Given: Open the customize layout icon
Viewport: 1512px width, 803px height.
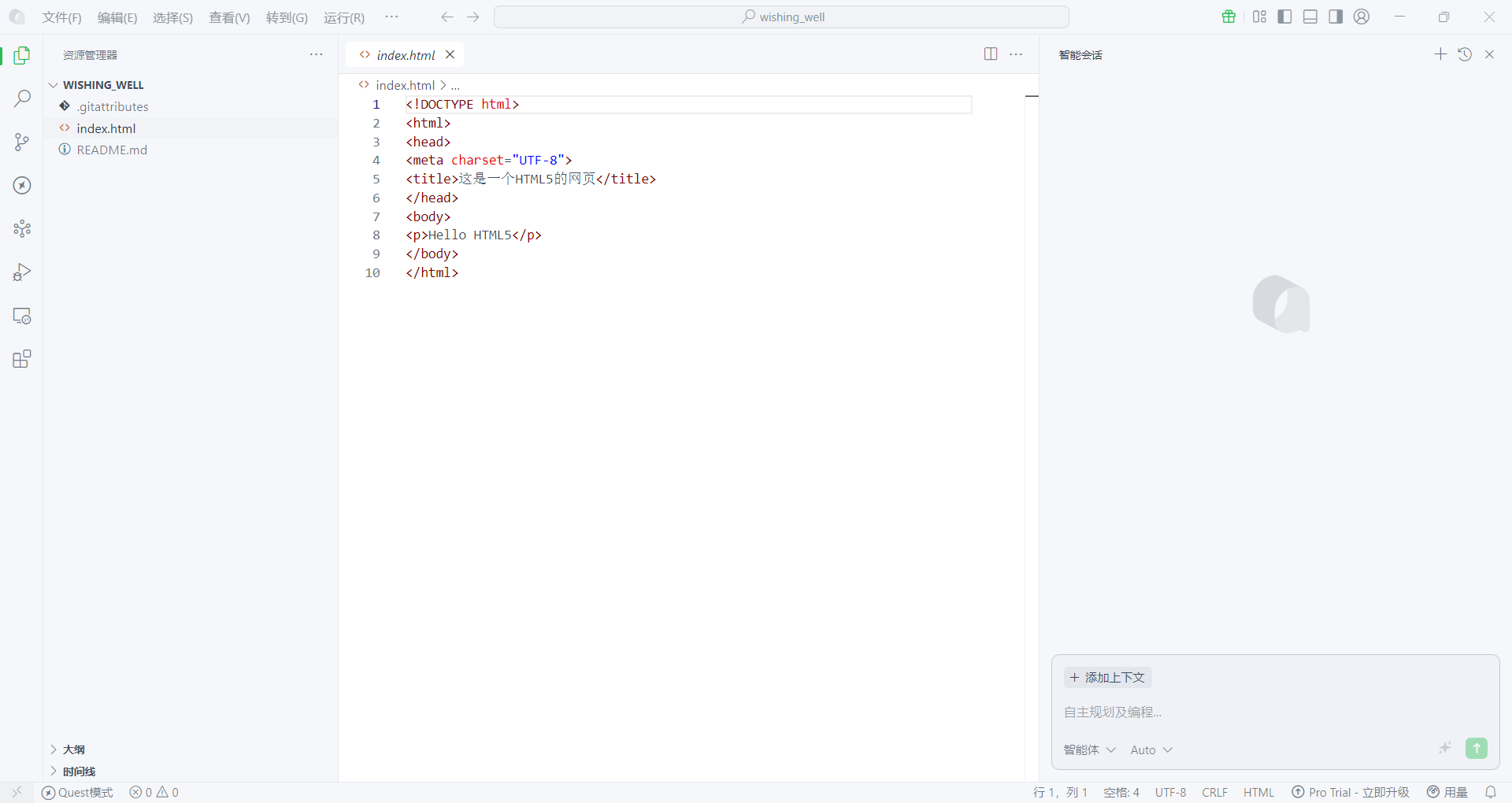Looking at the screenshot, I should tap(1260, 17).
